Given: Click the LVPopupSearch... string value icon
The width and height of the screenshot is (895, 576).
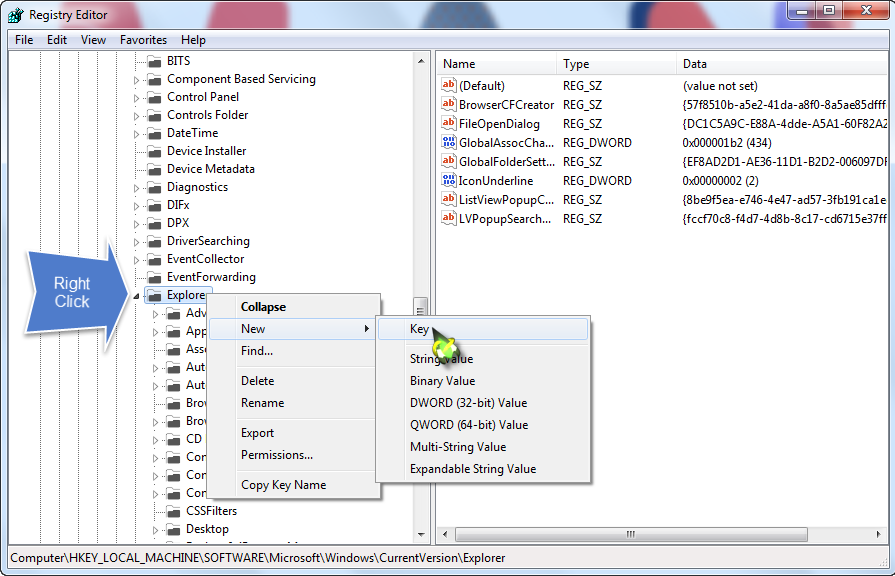Looking at the screenshot, I should click(x=449, y=218).
